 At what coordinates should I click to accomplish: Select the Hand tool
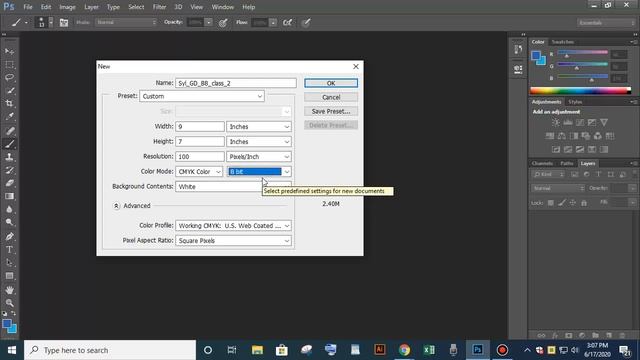[x=9, y=290]
